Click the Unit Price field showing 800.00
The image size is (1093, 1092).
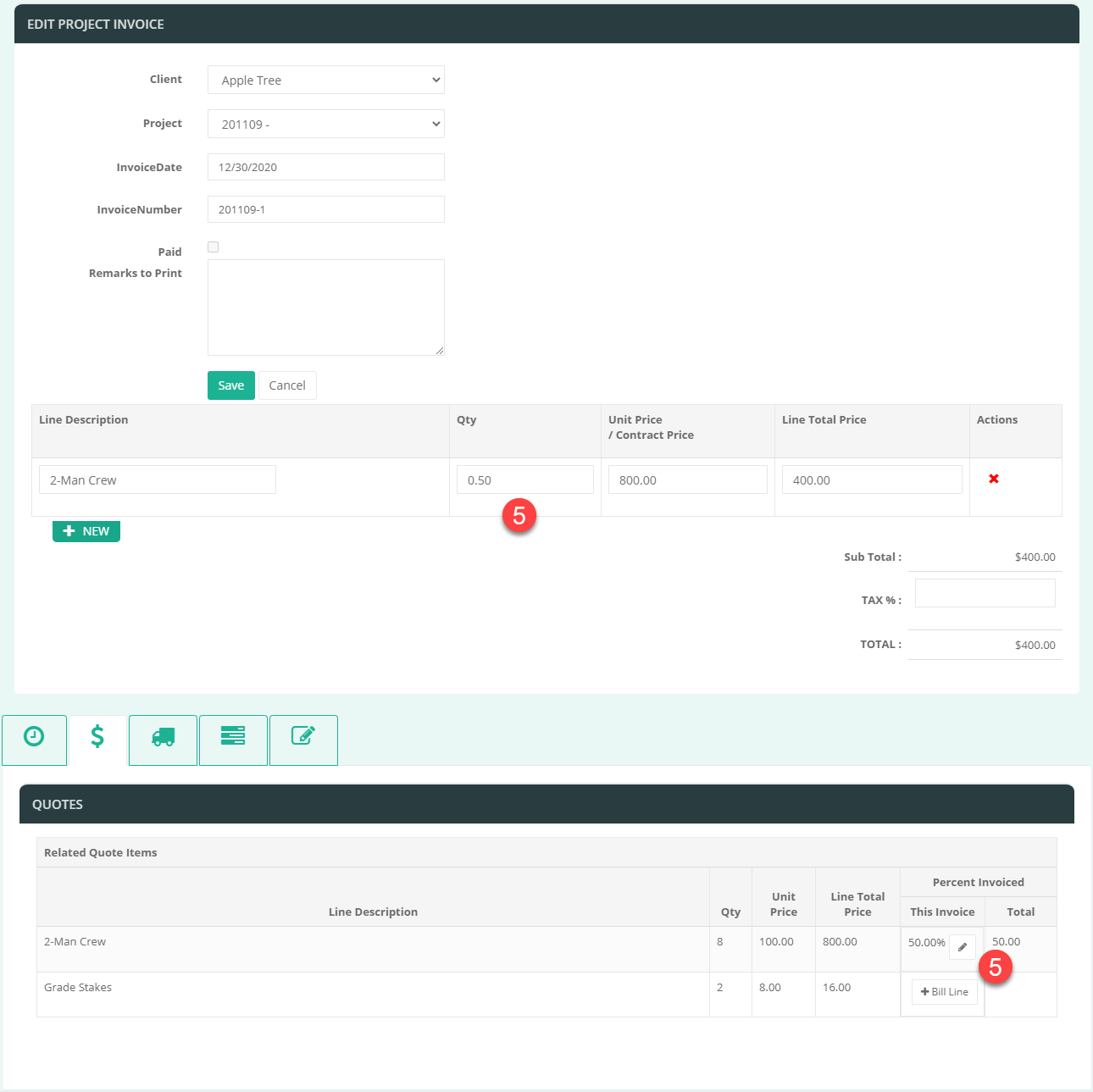coord(687,480)
